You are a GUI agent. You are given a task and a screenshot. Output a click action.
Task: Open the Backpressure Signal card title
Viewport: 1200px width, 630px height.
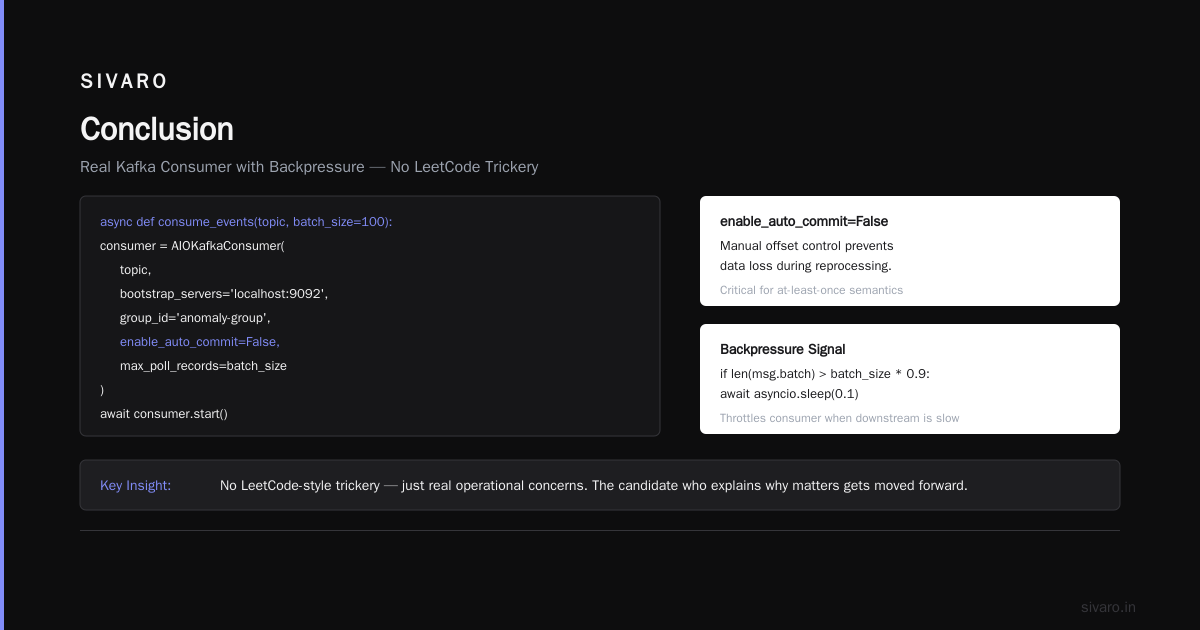pos(783,349)
